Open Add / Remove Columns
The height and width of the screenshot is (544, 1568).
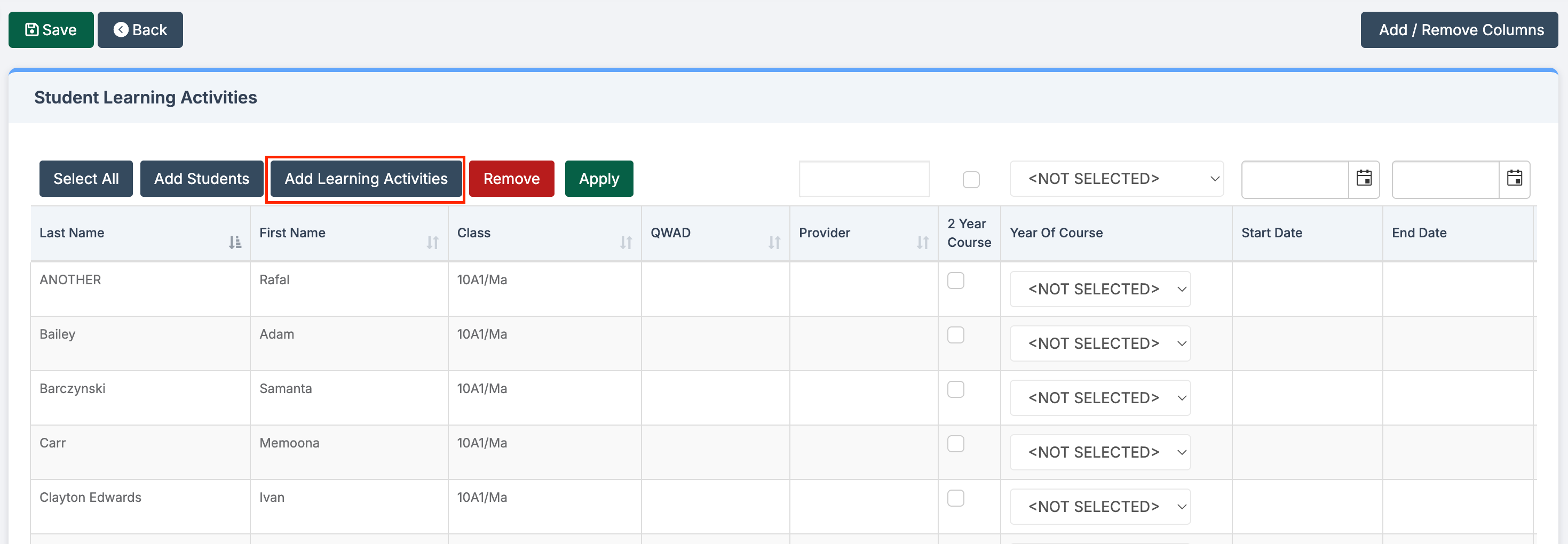click(1459, 30)
